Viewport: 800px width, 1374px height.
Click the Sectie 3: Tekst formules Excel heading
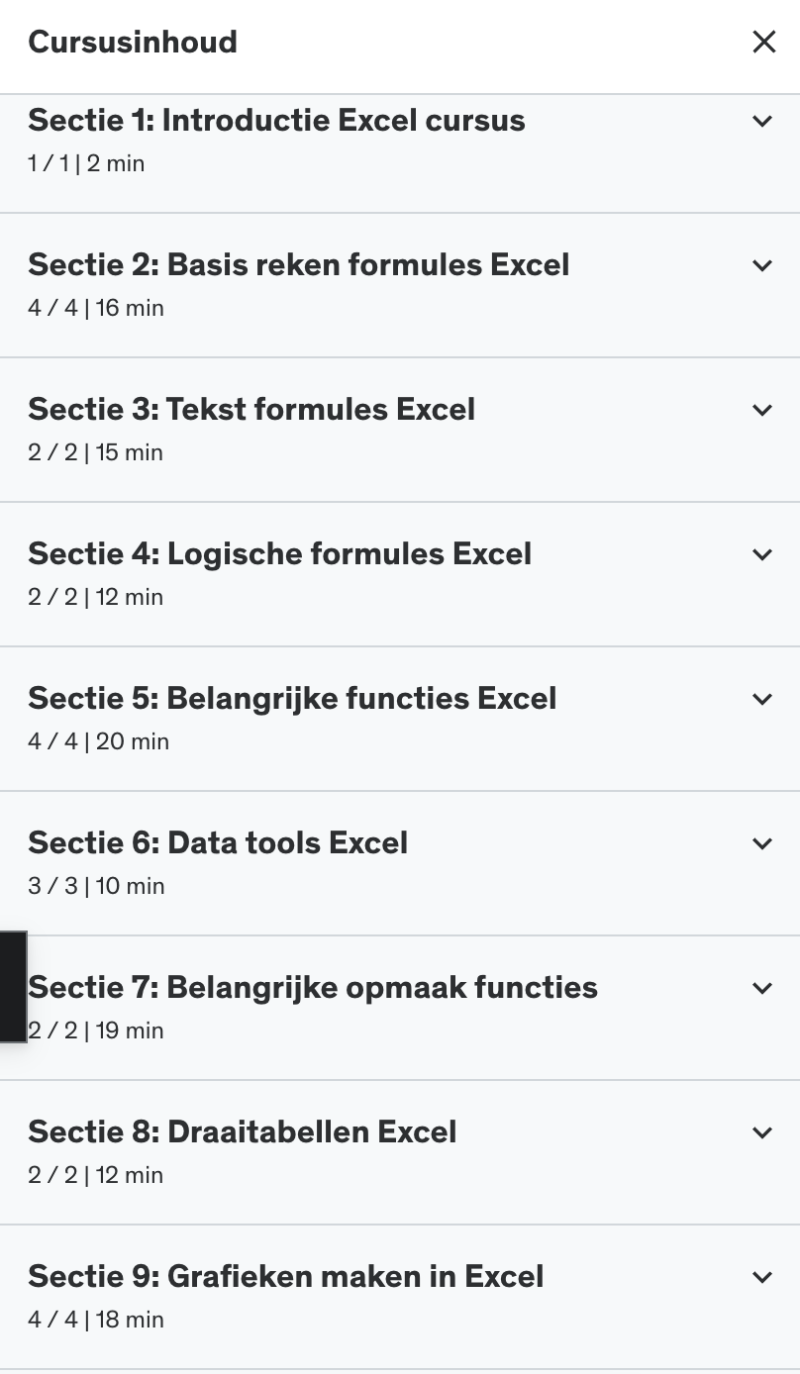tap(251, 409)
